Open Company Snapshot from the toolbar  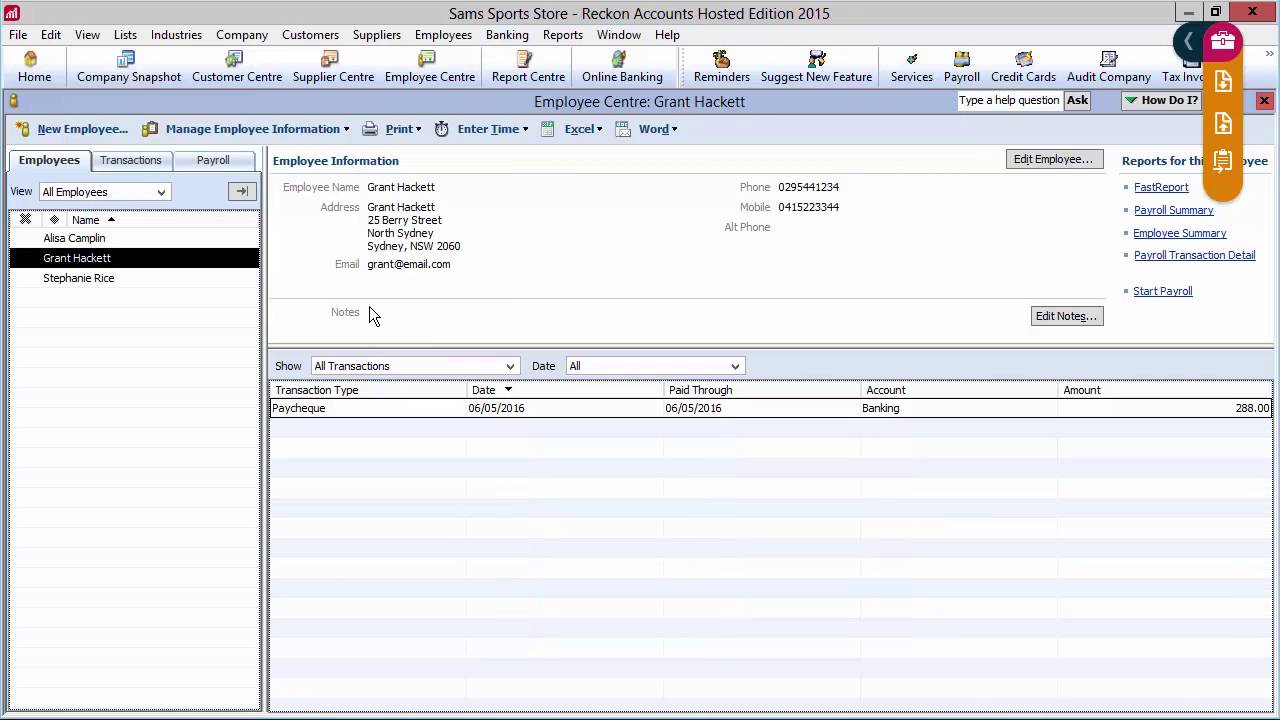pos(129,67)
